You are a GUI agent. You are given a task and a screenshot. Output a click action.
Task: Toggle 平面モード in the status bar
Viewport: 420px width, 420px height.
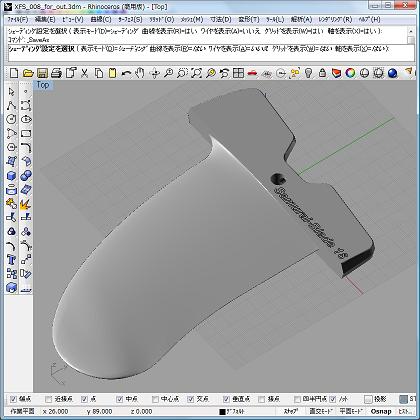tap(351, 411)
